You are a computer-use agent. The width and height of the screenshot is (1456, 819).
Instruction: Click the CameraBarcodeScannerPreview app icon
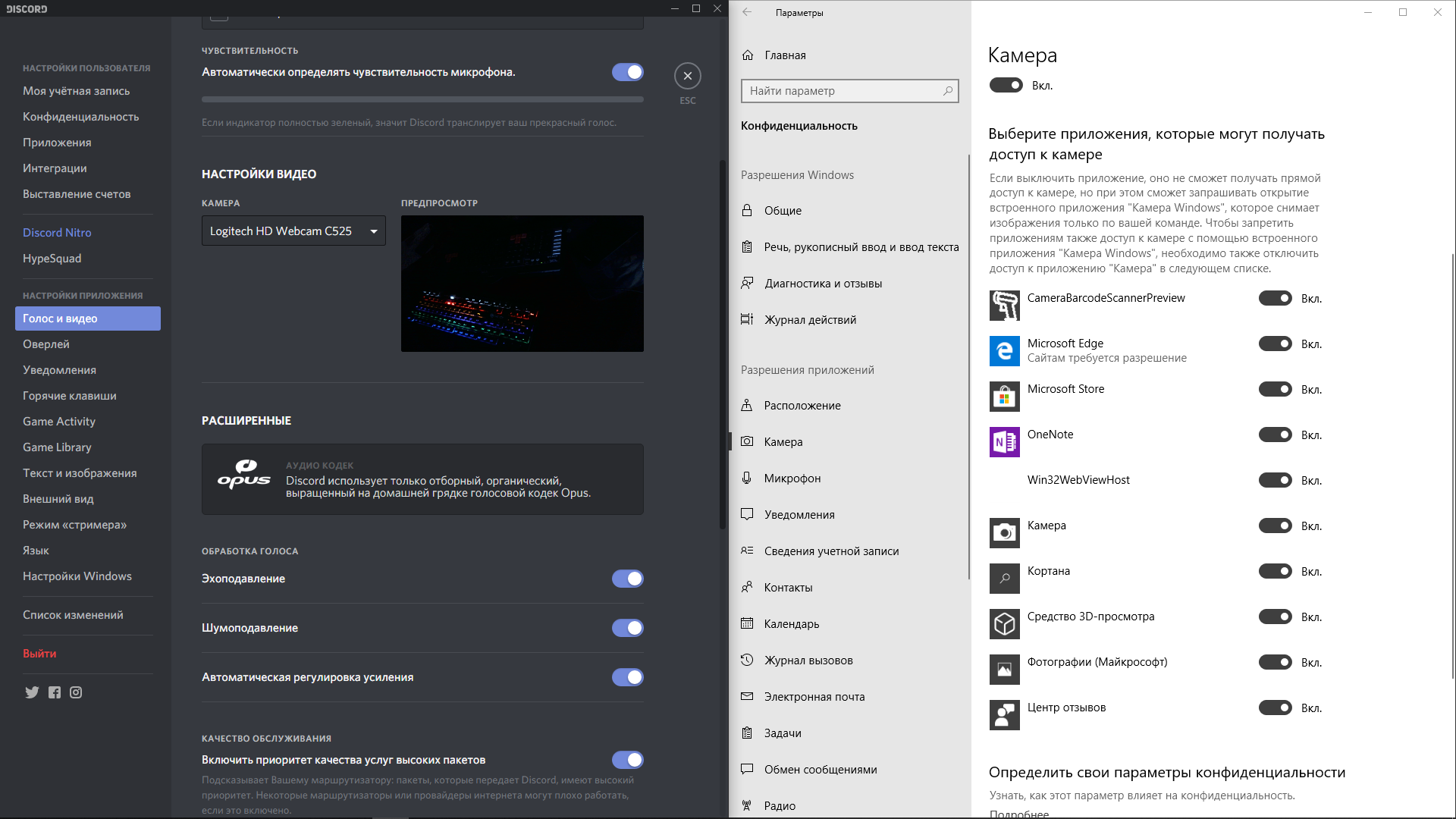pos(1005,306)
